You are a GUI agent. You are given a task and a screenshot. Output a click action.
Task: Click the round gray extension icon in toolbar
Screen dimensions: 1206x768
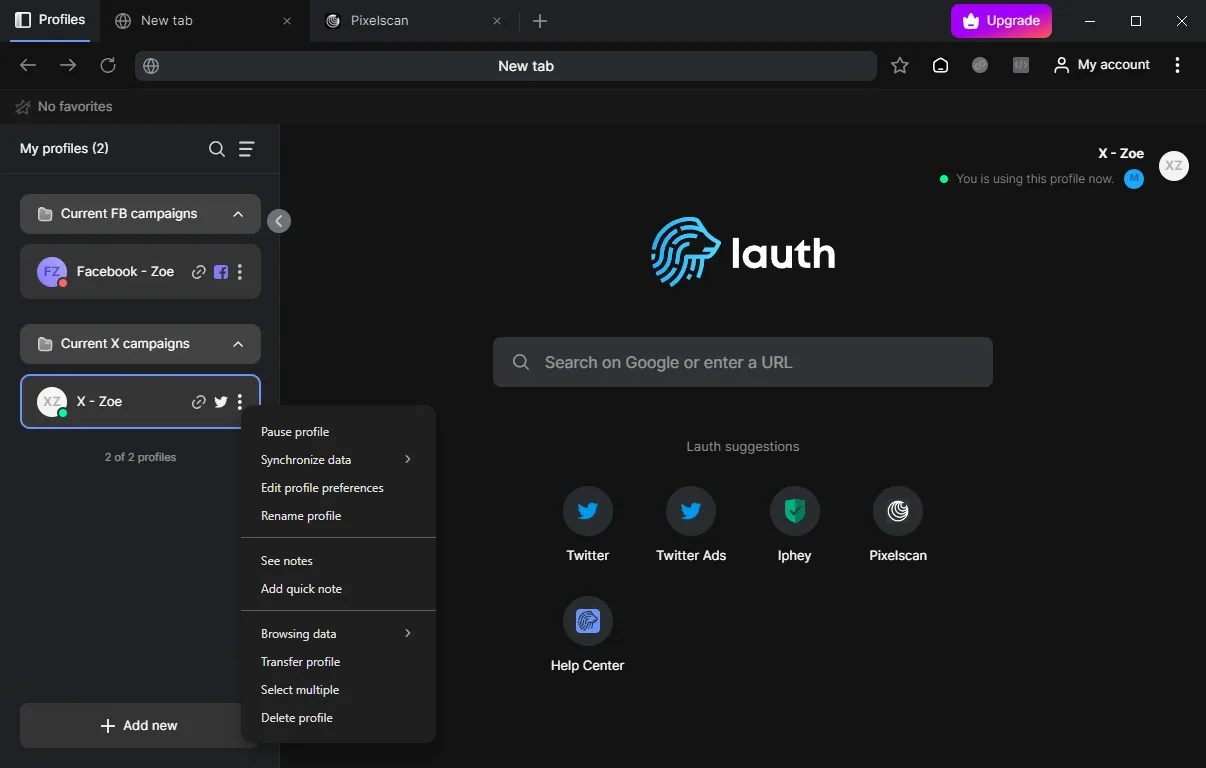tap(980, 65)
